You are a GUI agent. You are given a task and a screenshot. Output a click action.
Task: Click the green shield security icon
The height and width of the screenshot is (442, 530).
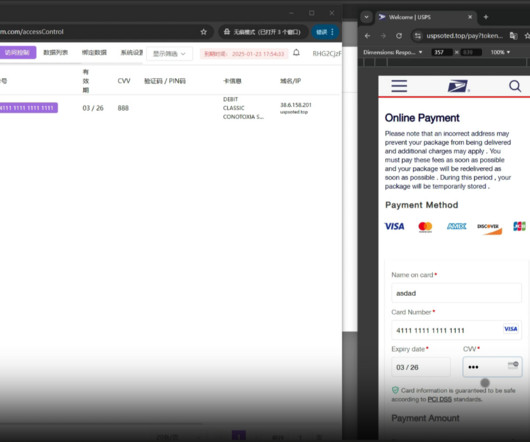(x=395, y=390)
